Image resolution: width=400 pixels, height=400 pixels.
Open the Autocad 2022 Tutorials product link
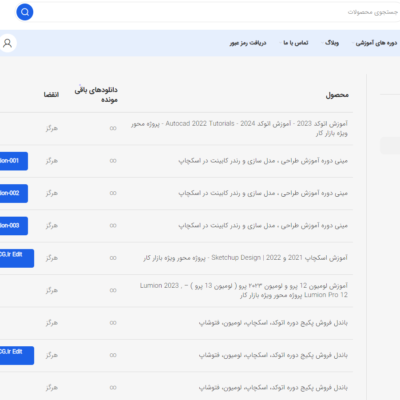click(x=239, y=128)
